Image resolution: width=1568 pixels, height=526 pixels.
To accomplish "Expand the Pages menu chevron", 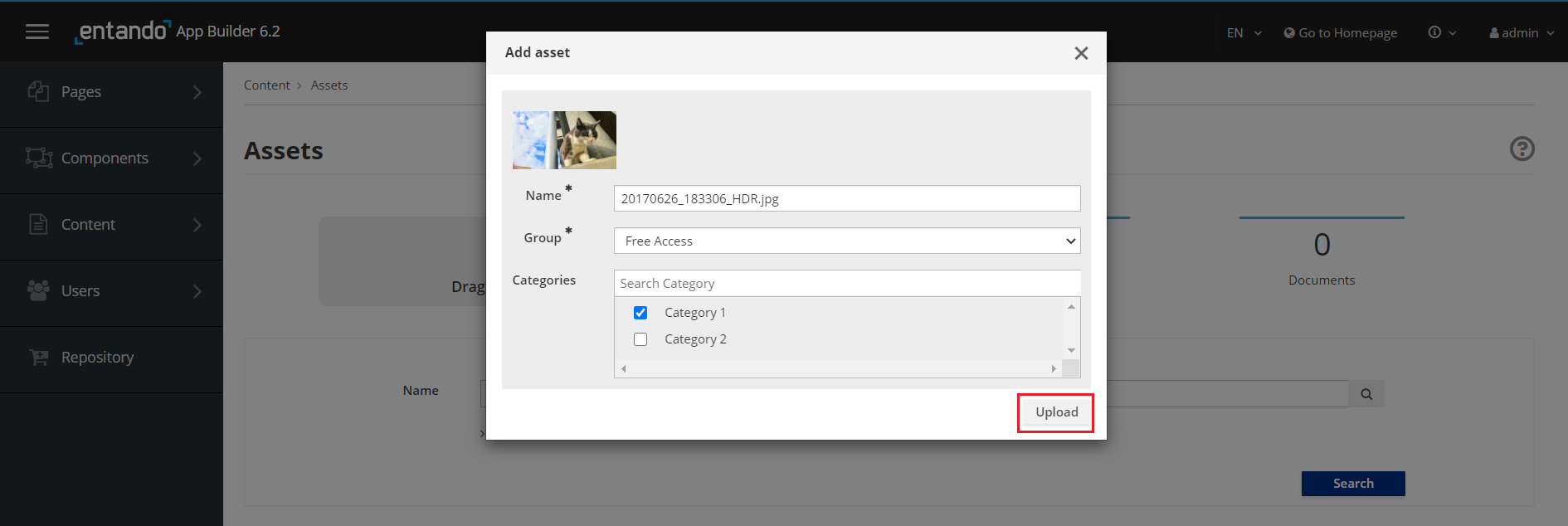I will 197,92.
